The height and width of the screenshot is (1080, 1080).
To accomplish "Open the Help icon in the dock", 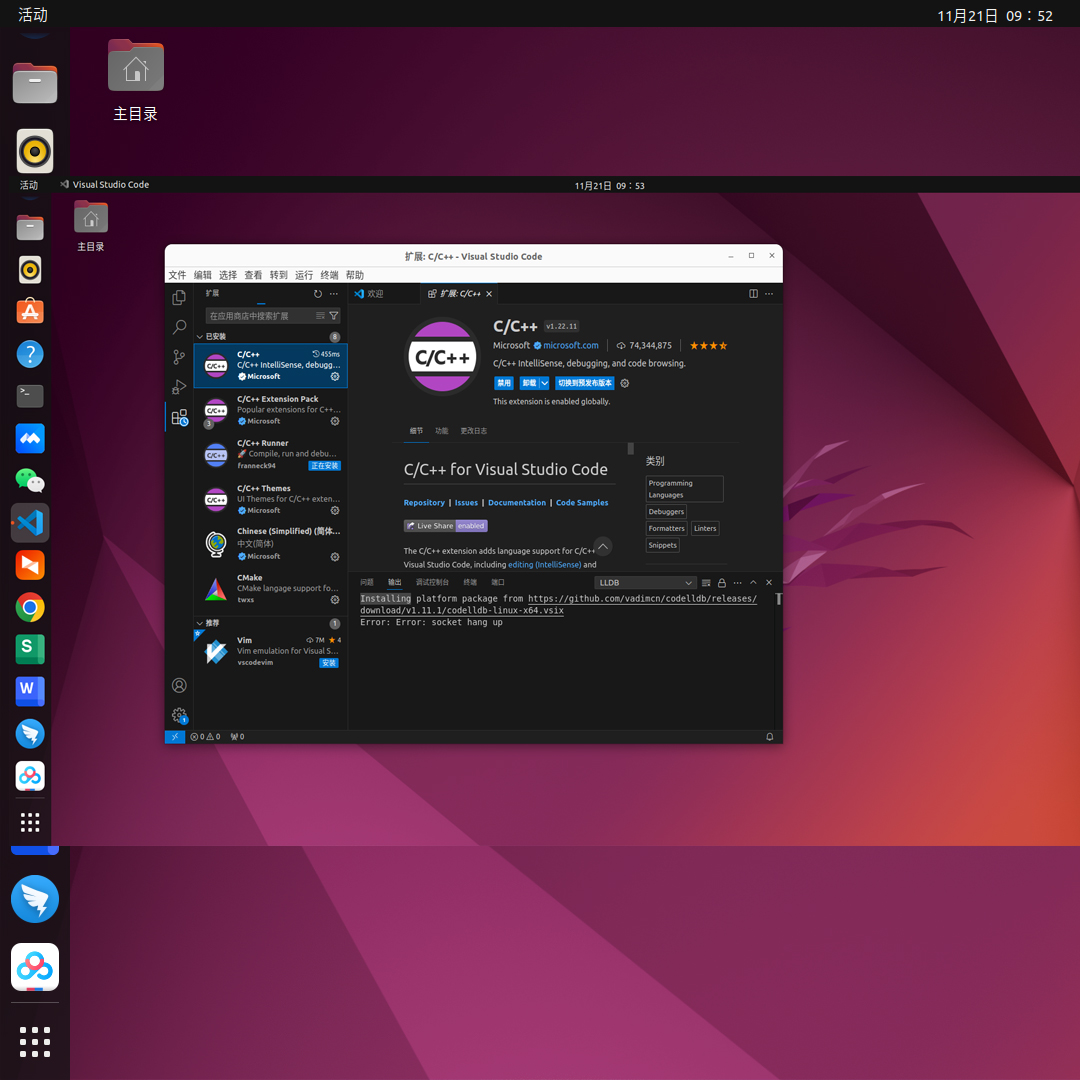I will click(x=30, y=354).
